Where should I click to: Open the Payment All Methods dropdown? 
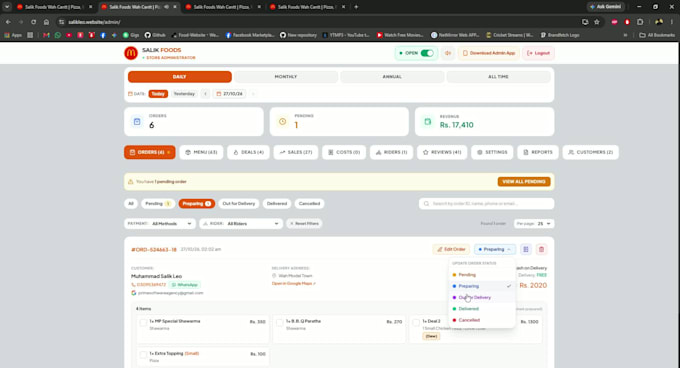(x=160, y=224)
